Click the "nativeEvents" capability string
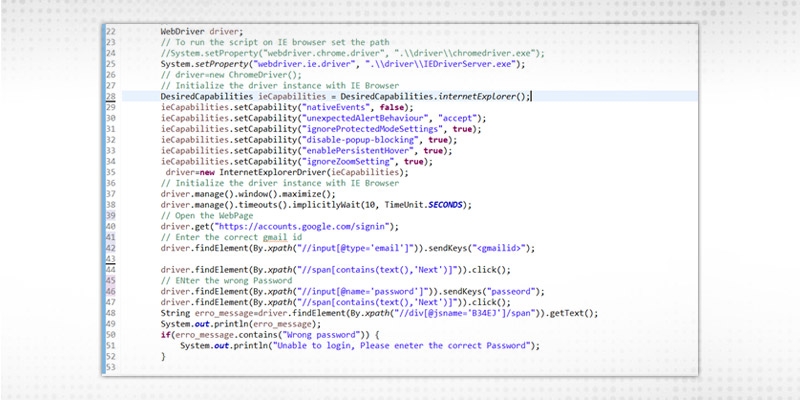800x400 pixels. pyautogui.click(x=300, y=108)
